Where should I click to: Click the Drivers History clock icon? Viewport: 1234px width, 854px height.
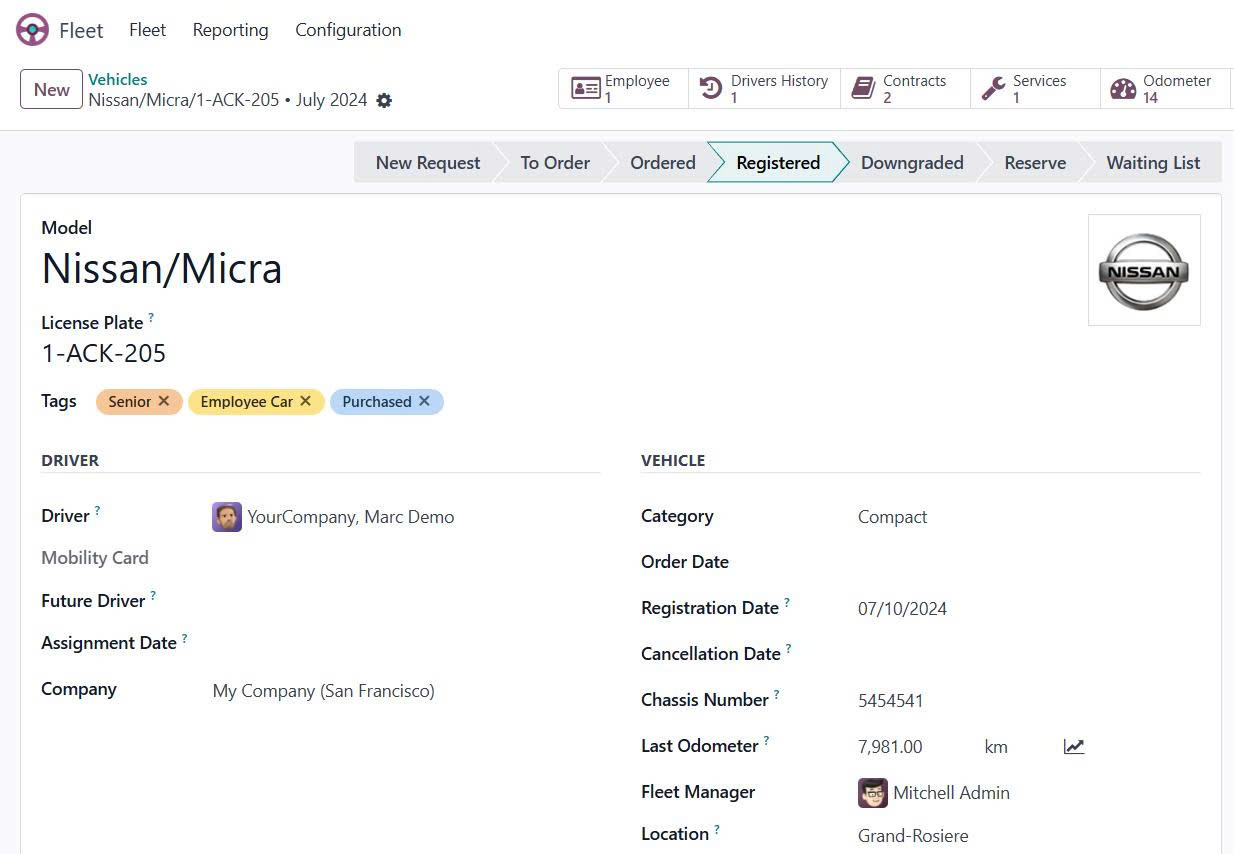pos(711,89)
